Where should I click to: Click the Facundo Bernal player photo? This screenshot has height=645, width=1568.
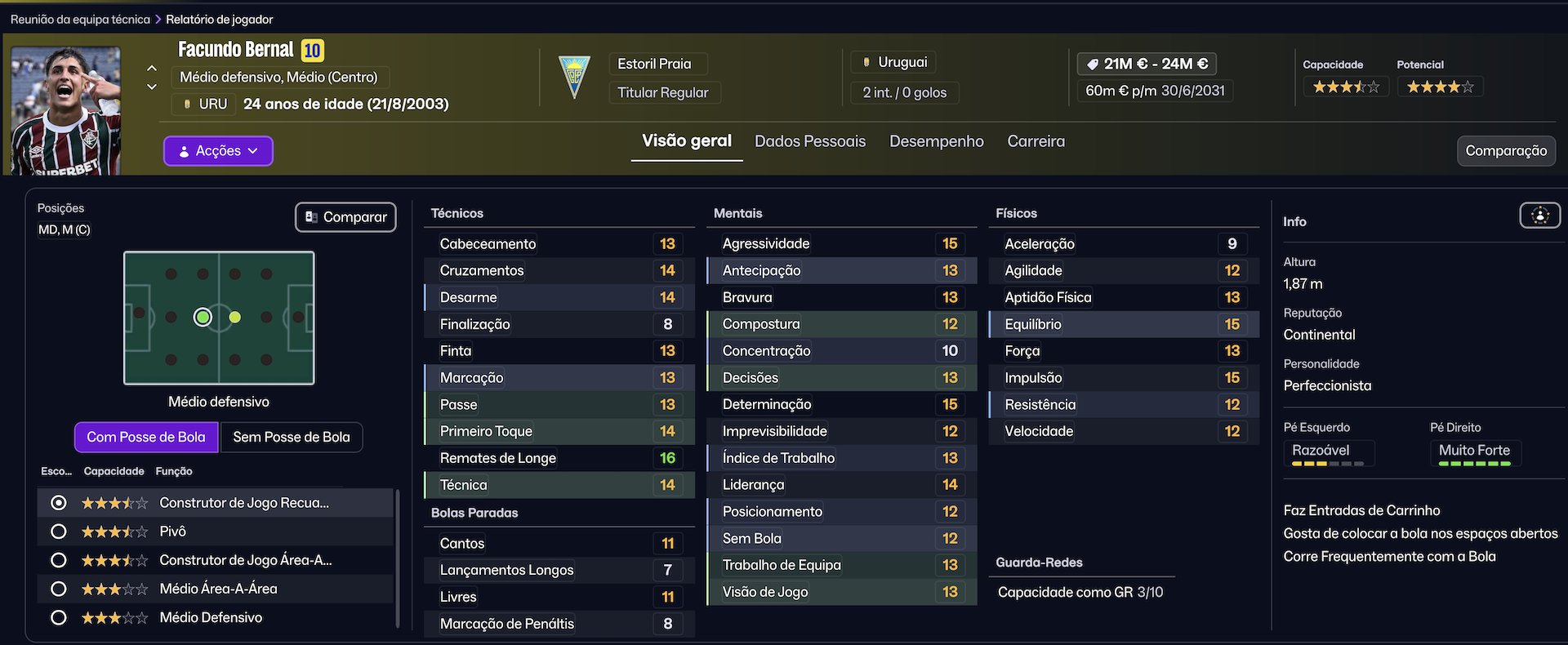coord(65,110)
